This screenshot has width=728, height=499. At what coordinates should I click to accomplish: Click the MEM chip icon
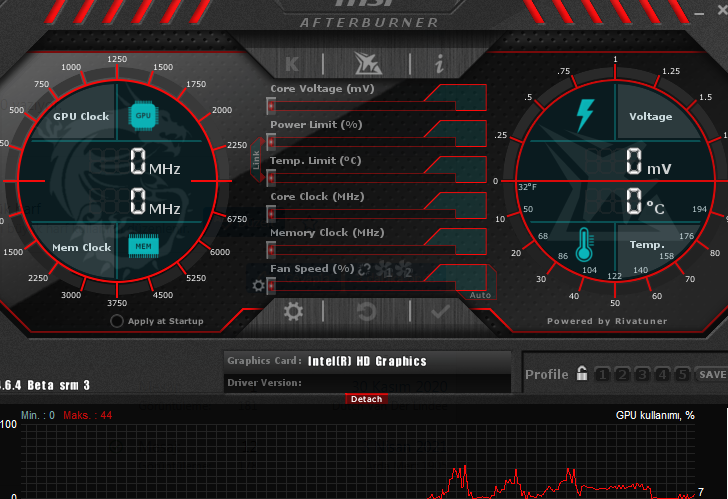(x=143, y=246)
